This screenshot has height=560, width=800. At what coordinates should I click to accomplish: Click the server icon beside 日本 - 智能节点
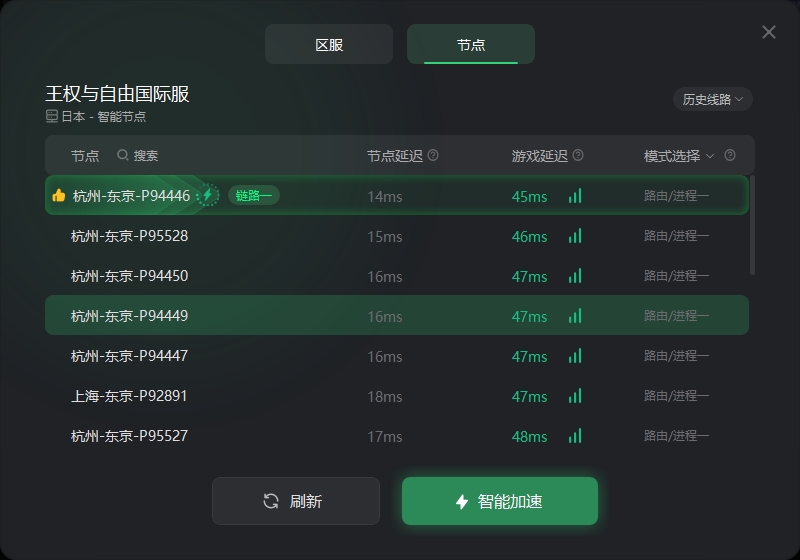point(52,116)
